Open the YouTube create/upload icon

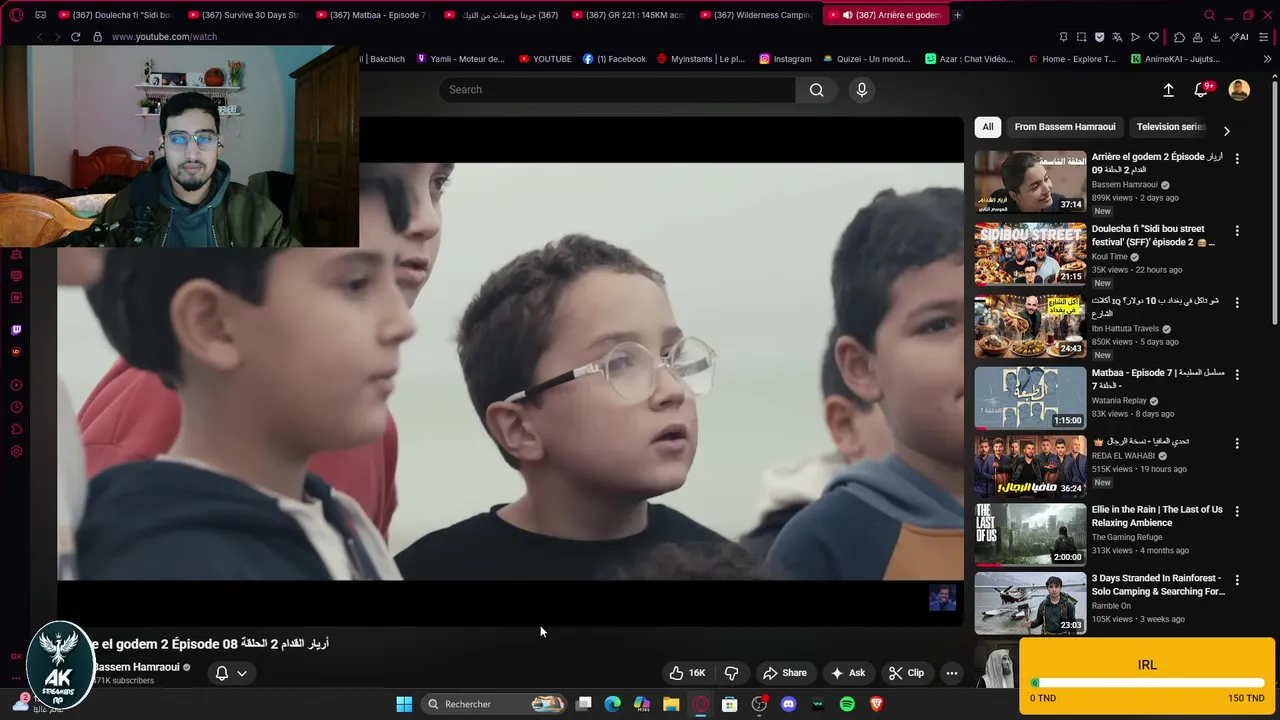click(x=1168, y=90)
